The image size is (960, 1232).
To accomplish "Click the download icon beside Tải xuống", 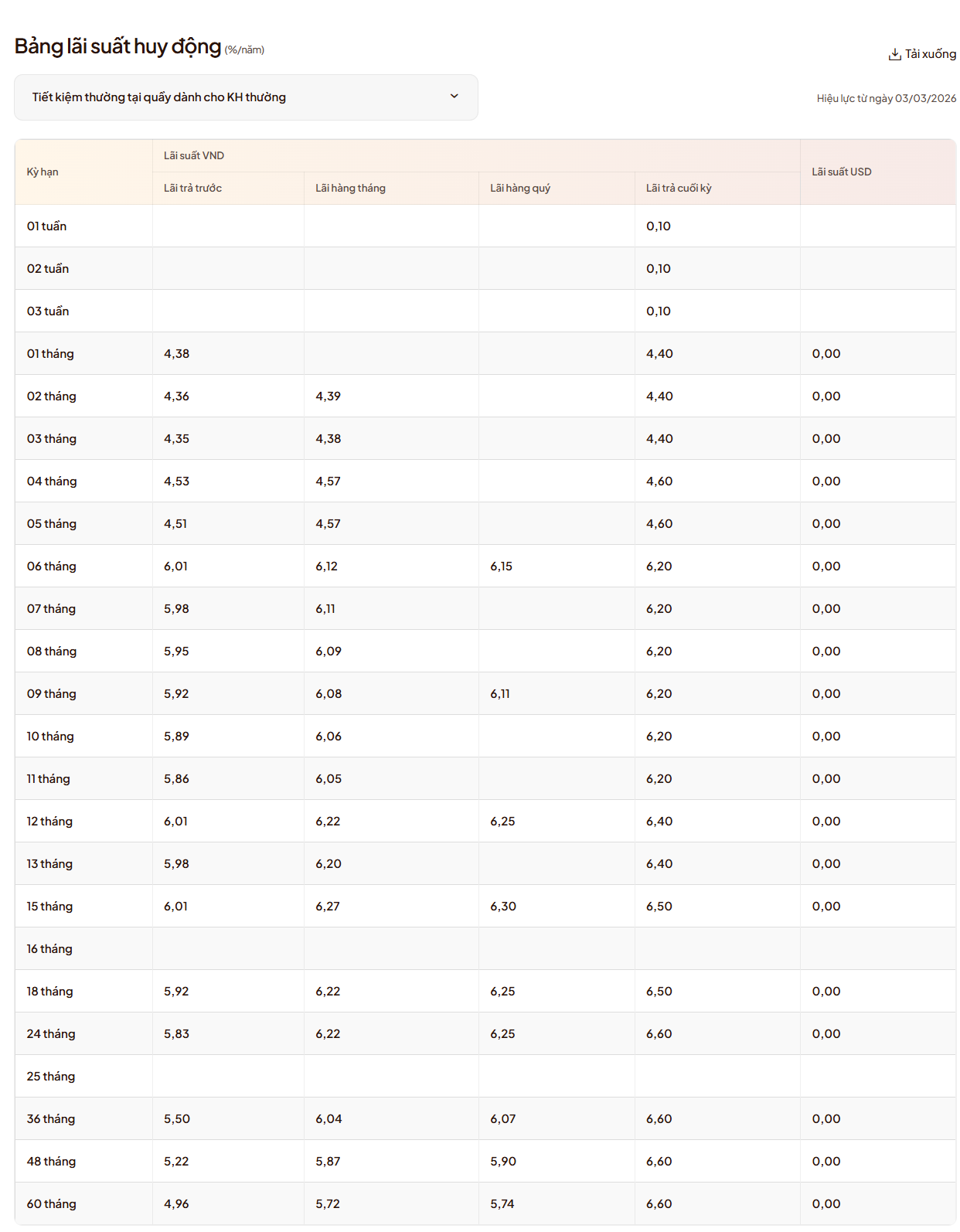I will click(894, 54).
